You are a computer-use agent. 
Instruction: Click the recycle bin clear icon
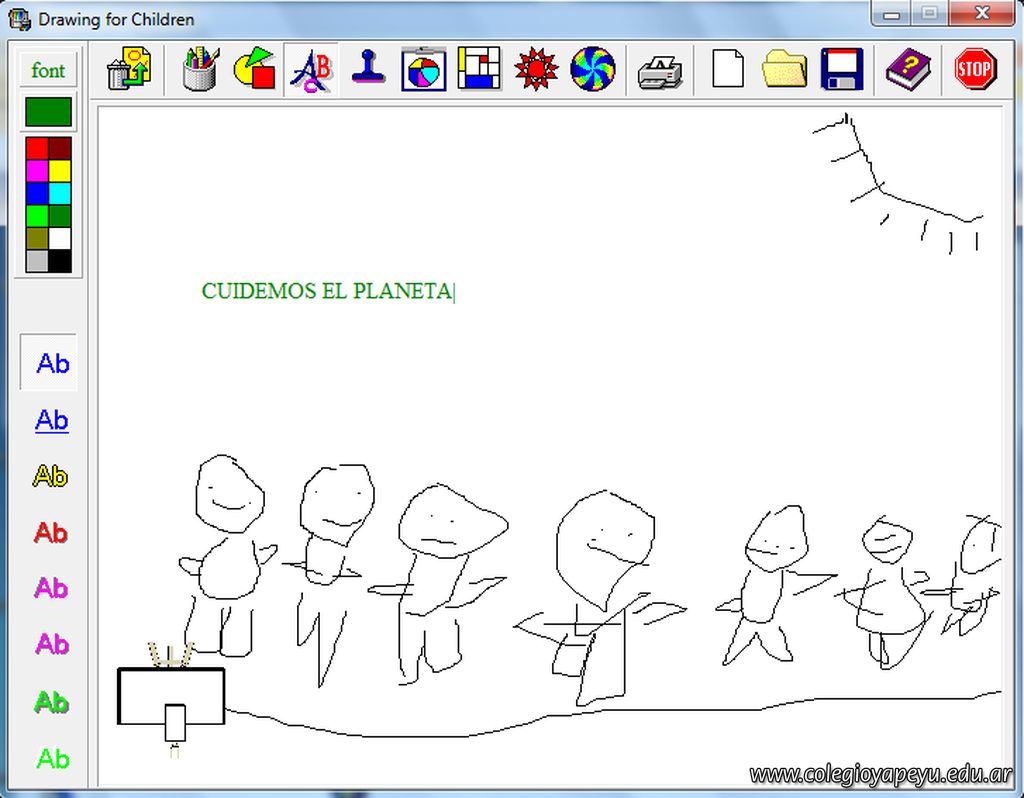pos(129,70)
